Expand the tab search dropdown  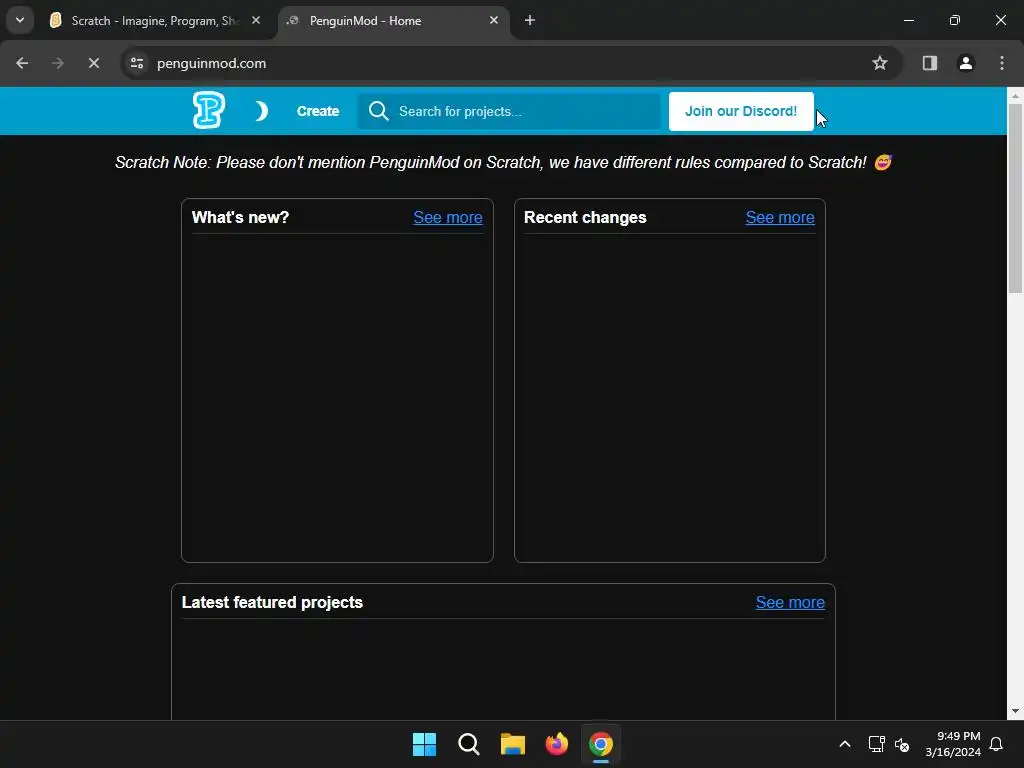click(20, 20)
